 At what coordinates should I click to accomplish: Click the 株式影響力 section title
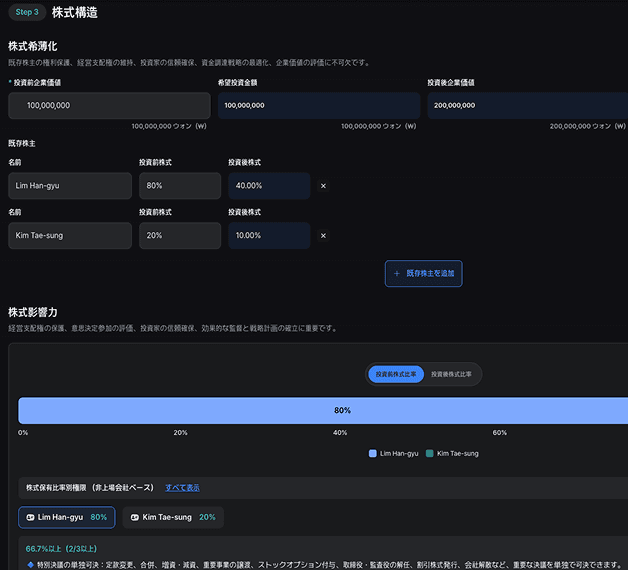(33, 312)
